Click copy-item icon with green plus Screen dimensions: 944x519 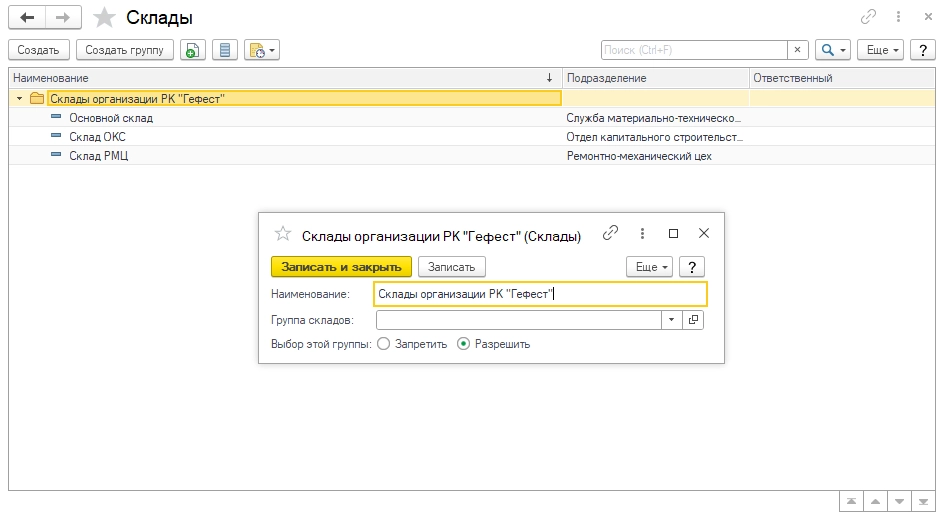tap(193, 50)
